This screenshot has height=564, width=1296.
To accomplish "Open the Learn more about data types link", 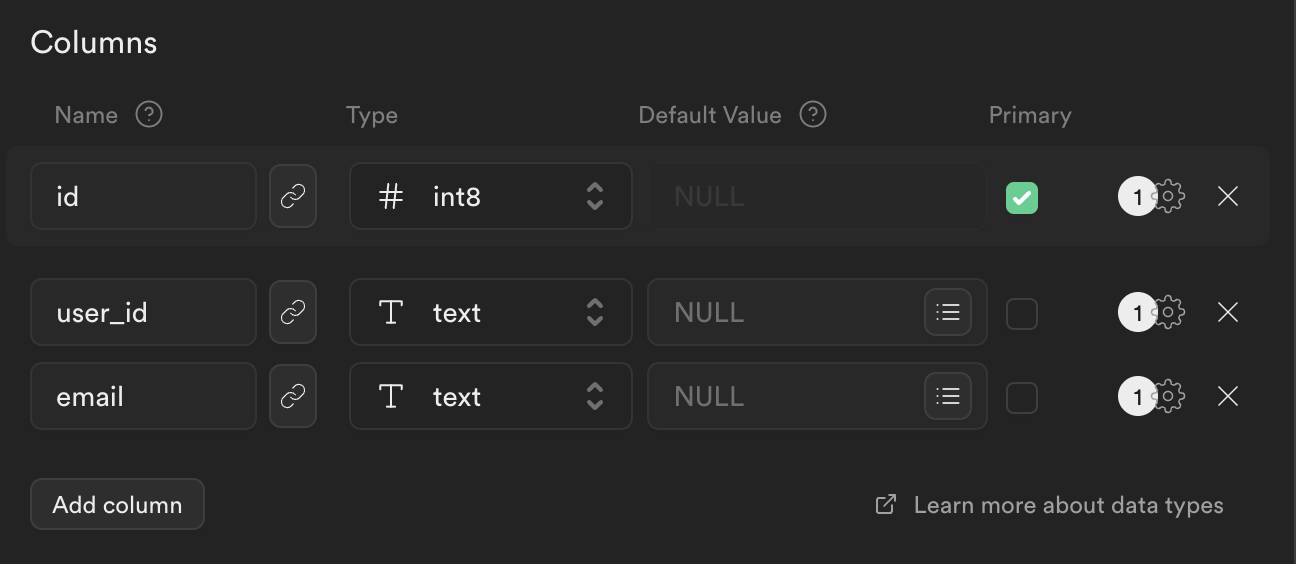I will coord(1067,505).
